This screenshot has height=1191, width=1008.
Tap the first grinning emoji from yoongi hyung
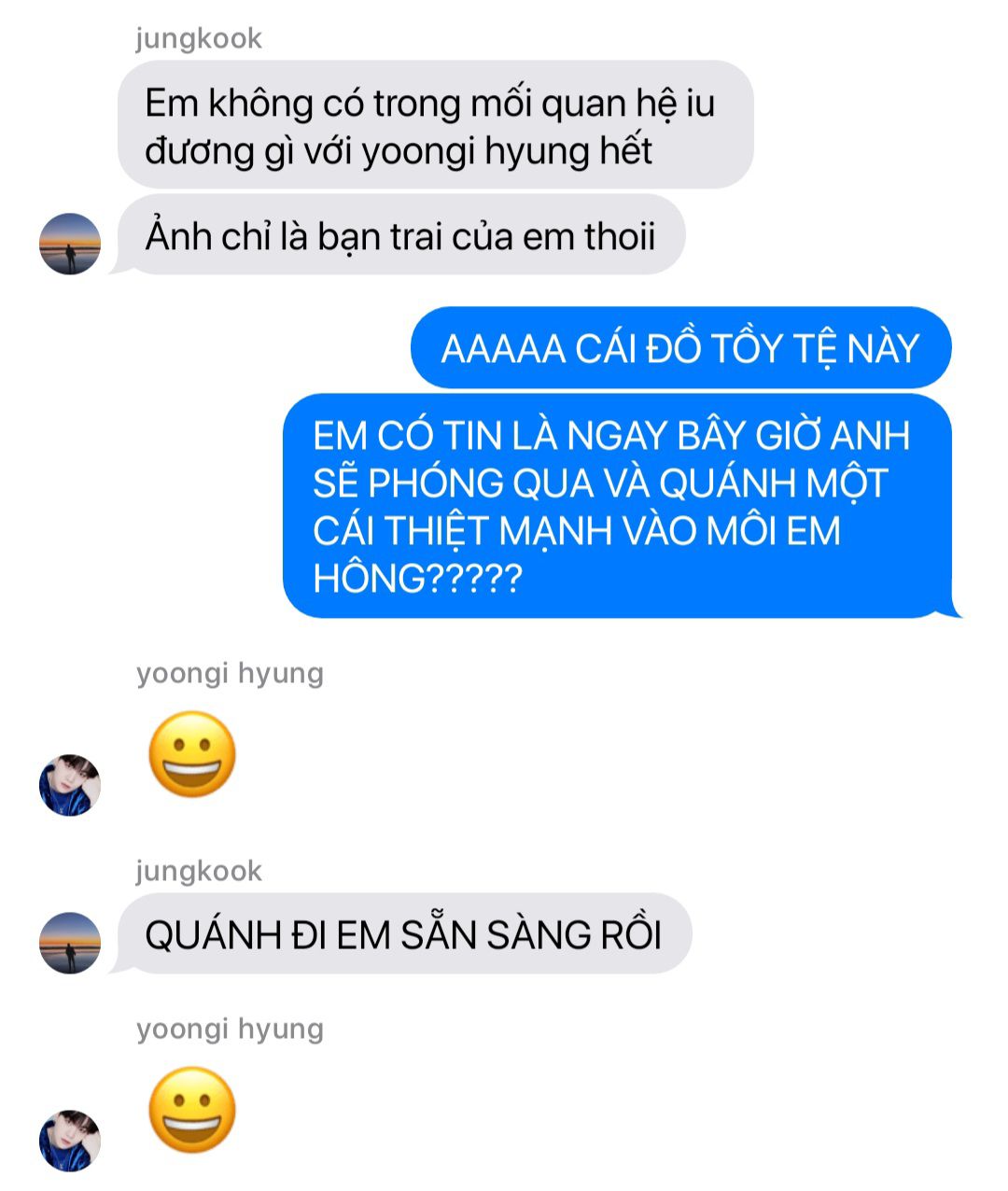(x=192, y=754)
